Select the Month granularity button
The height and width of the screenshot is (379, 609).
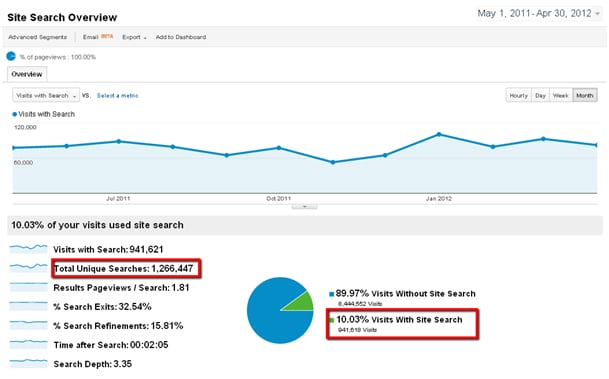[x=585, y=95]
